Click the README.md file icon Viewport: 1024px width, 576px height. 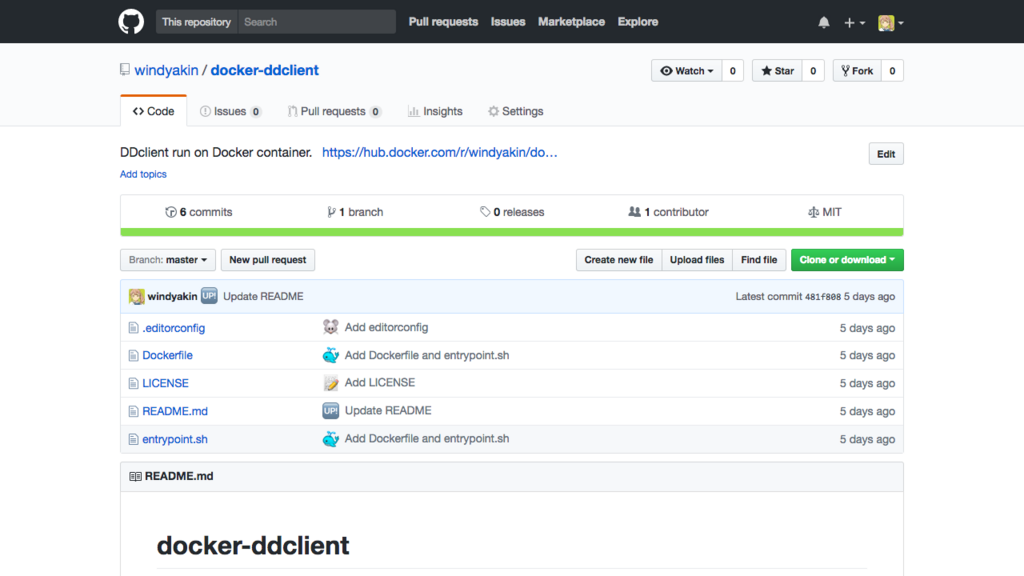[133, 411]
